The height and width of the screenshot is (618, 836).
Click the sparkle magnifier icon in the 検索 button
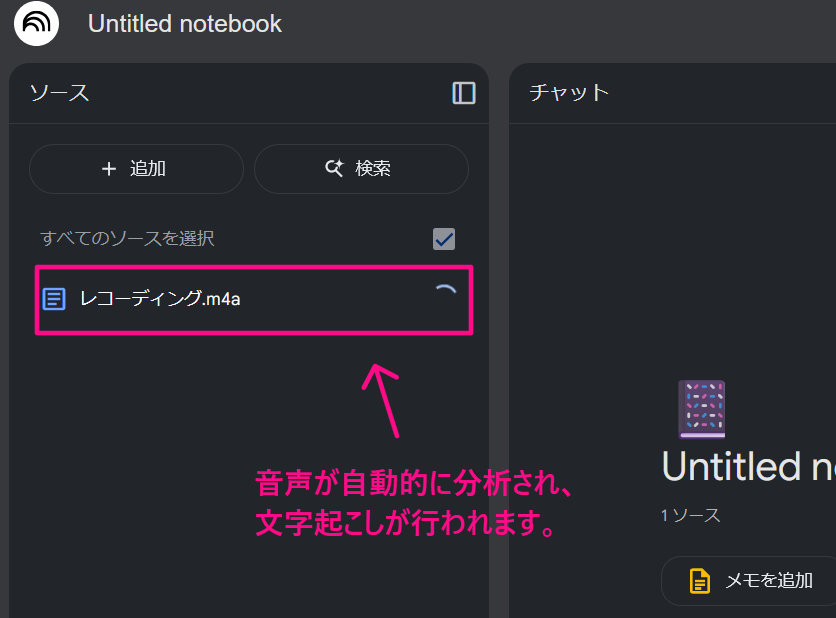coord(334,168)
